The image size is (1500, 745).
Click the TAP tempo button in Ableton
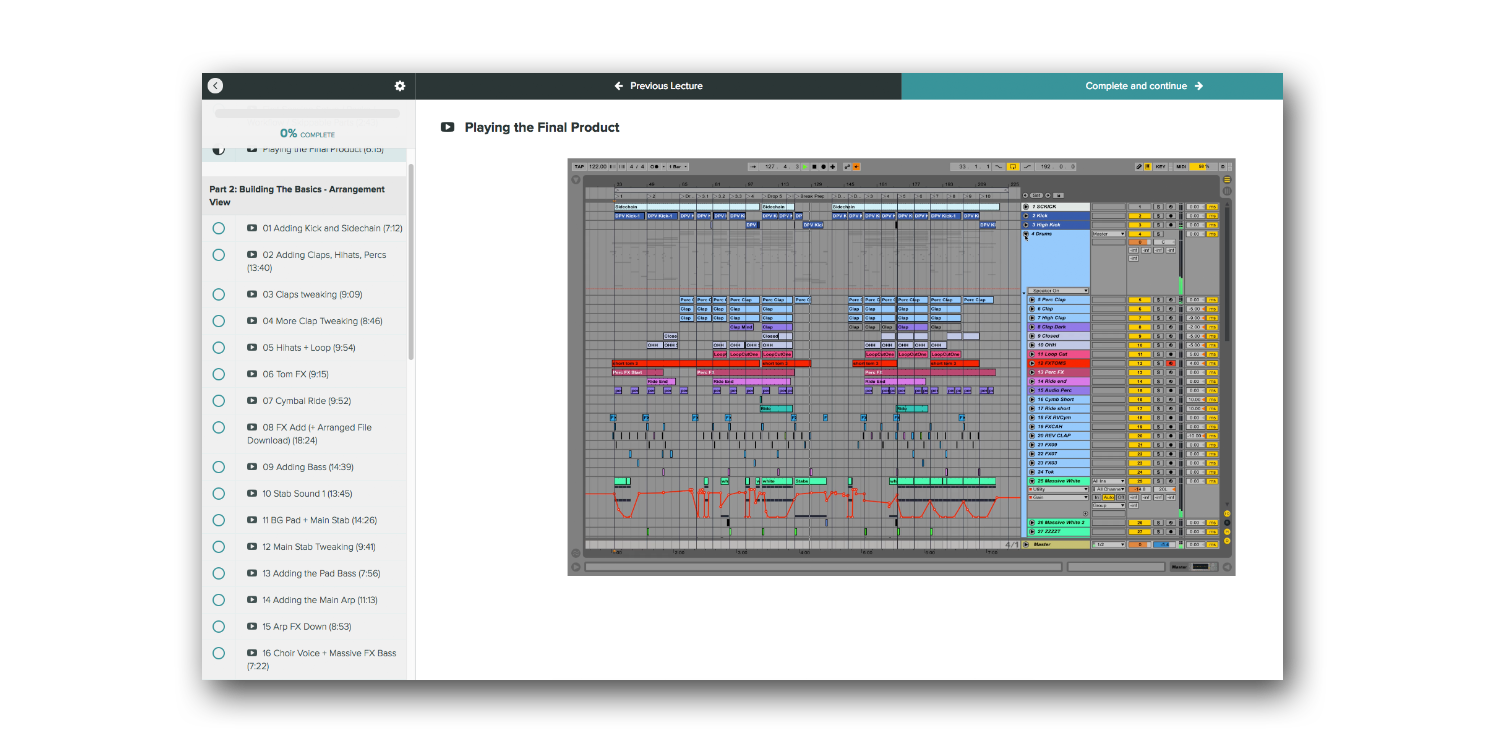click(579, 166)
